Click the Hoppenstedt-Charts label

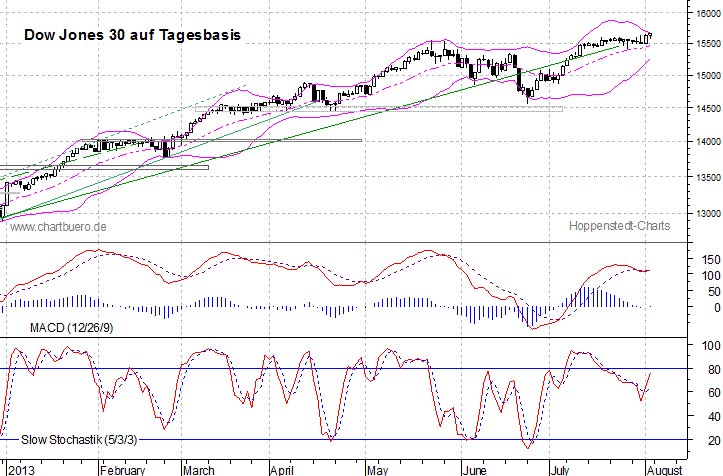(619, 226)
